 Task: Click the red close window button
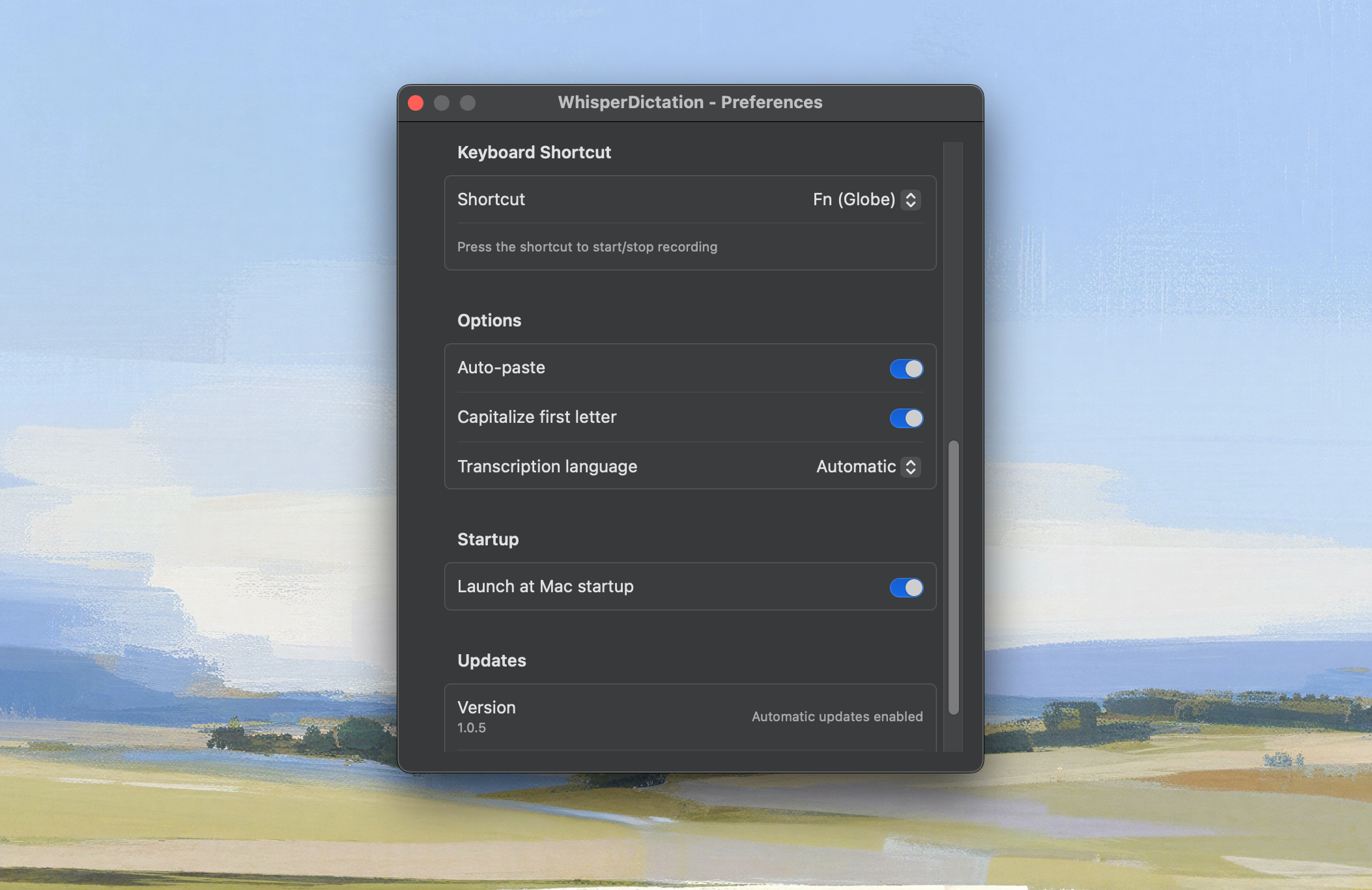pos(416,102)
